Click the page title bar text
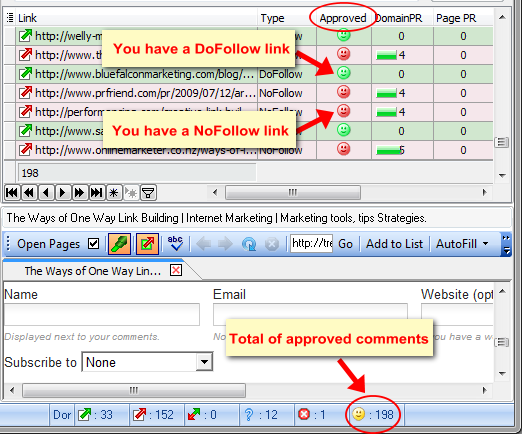522x440 pixels. click(x=216, y=218)
